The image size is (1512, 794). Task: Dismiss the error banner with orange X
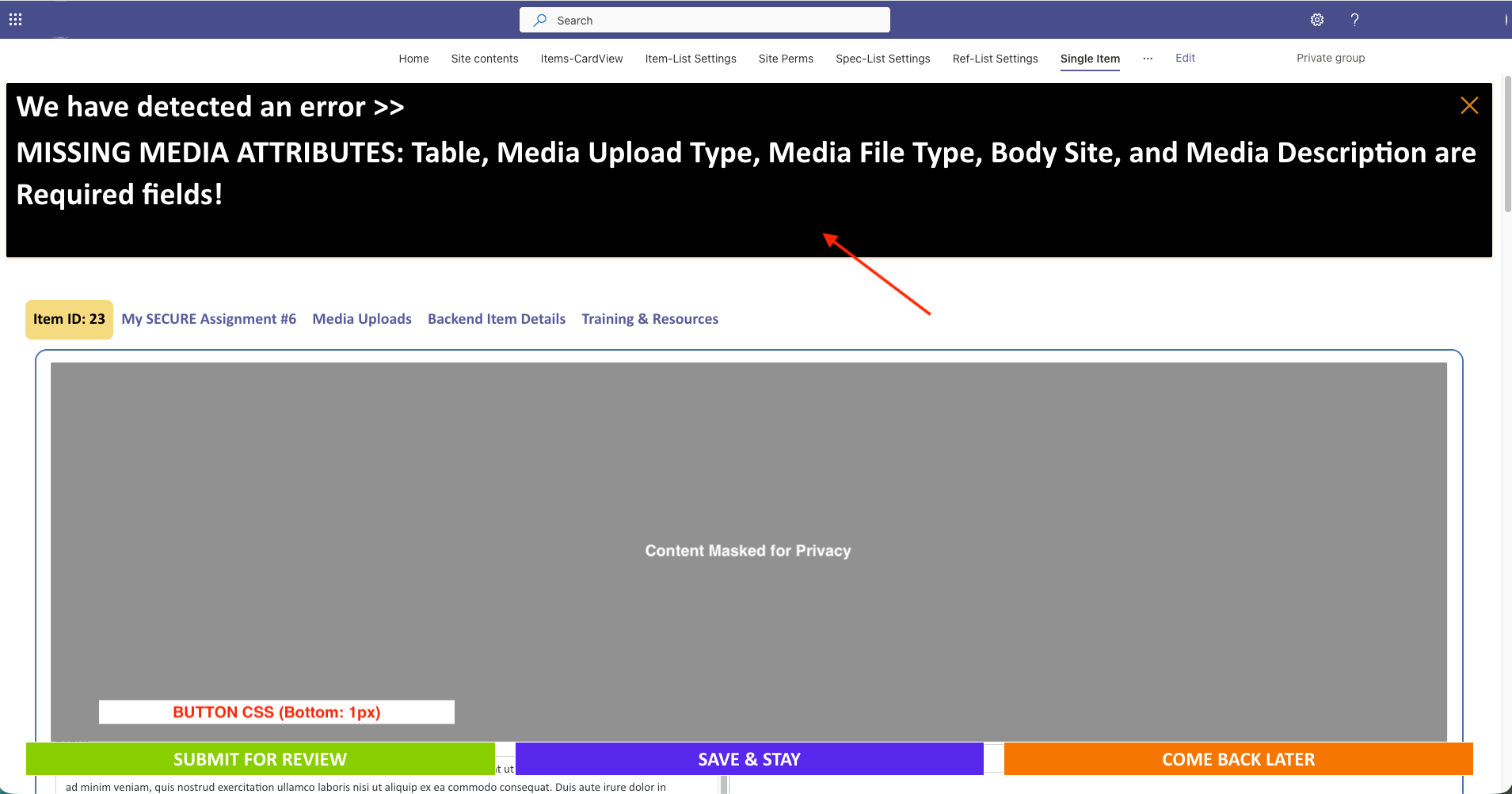[x=1469, y=105]
